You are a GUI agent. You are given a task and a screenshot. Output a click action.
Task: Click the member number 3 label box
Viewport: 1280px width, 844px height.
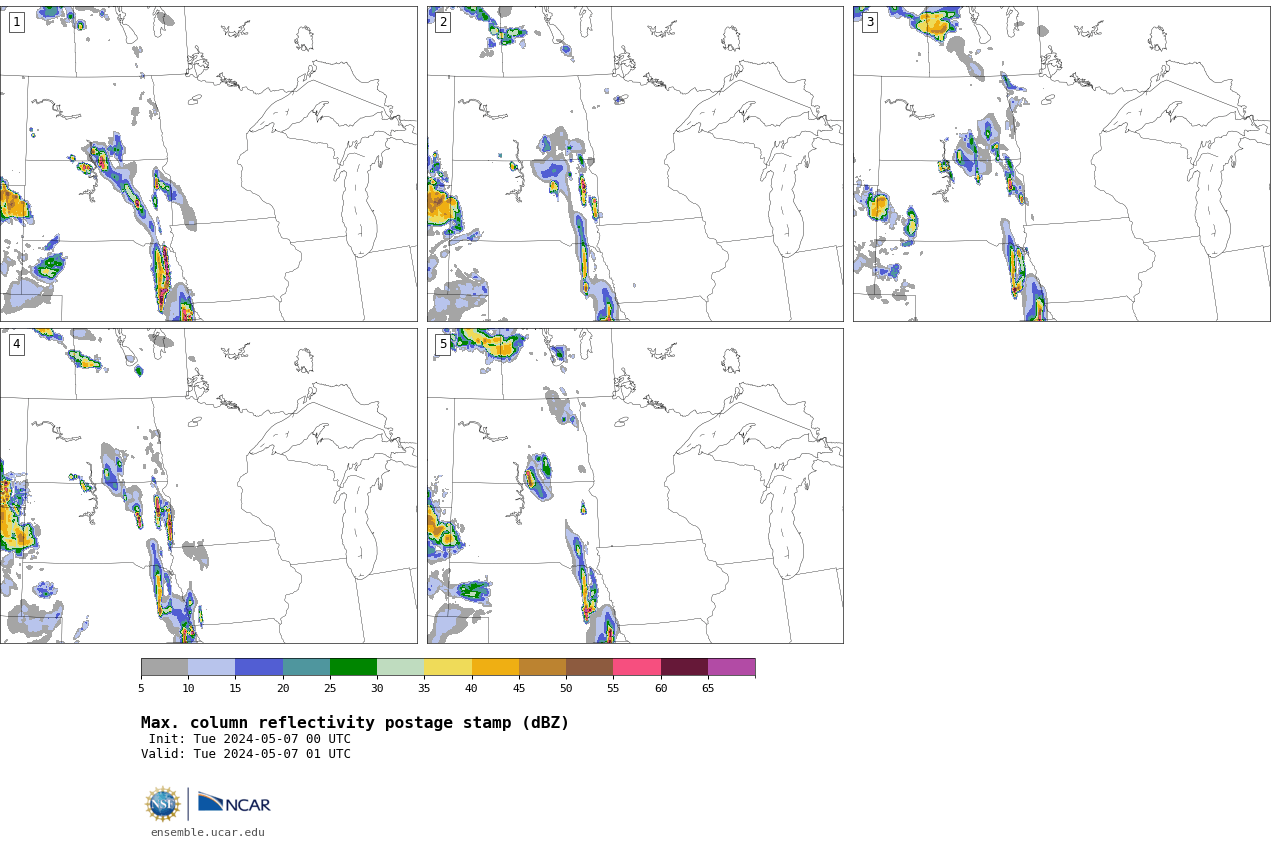(869, 22)
